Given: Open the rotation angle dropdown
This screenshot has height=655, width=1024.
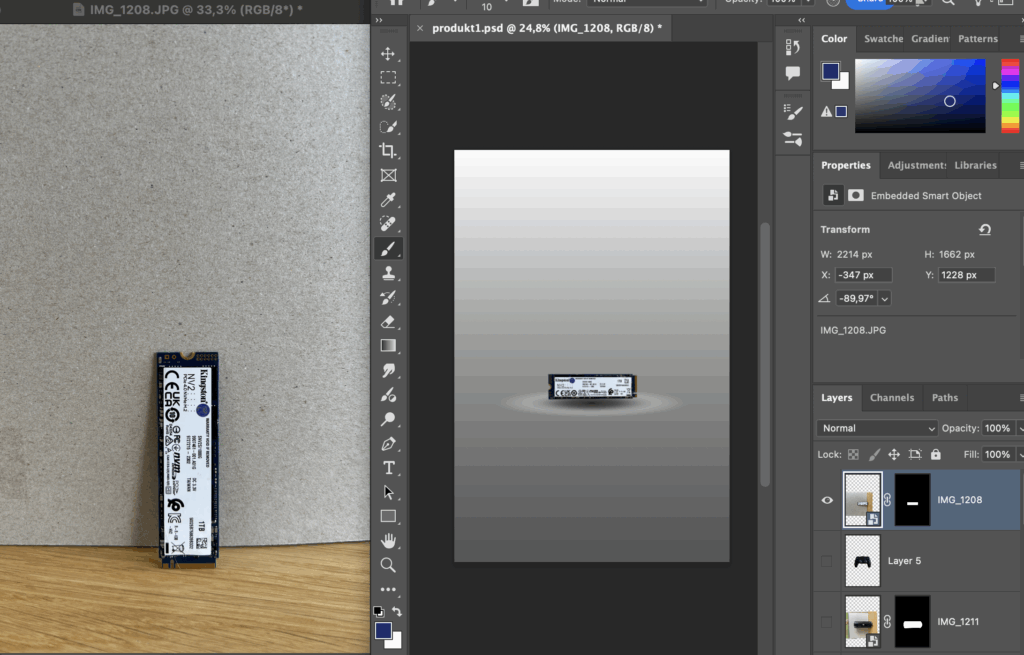Looking at the screenshot, I should click(x=884, y=298).
